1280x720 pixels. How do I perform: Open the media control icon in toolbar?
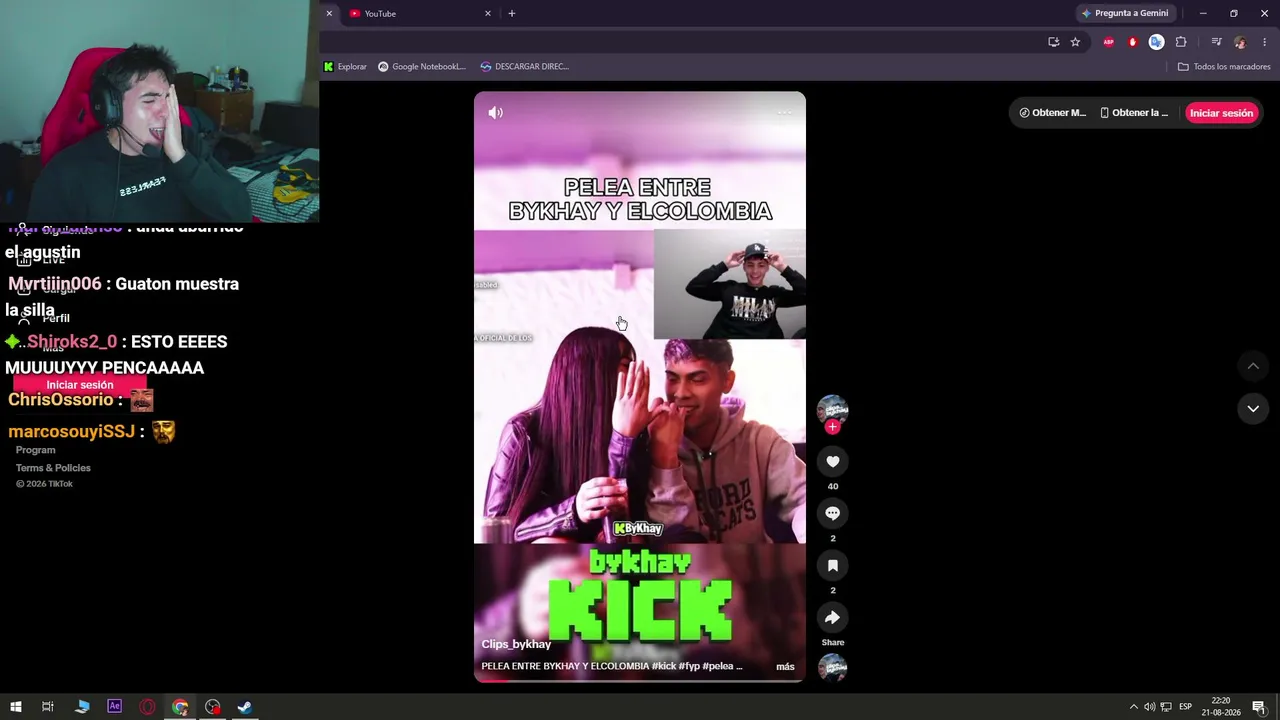[x=1216, y=42]
